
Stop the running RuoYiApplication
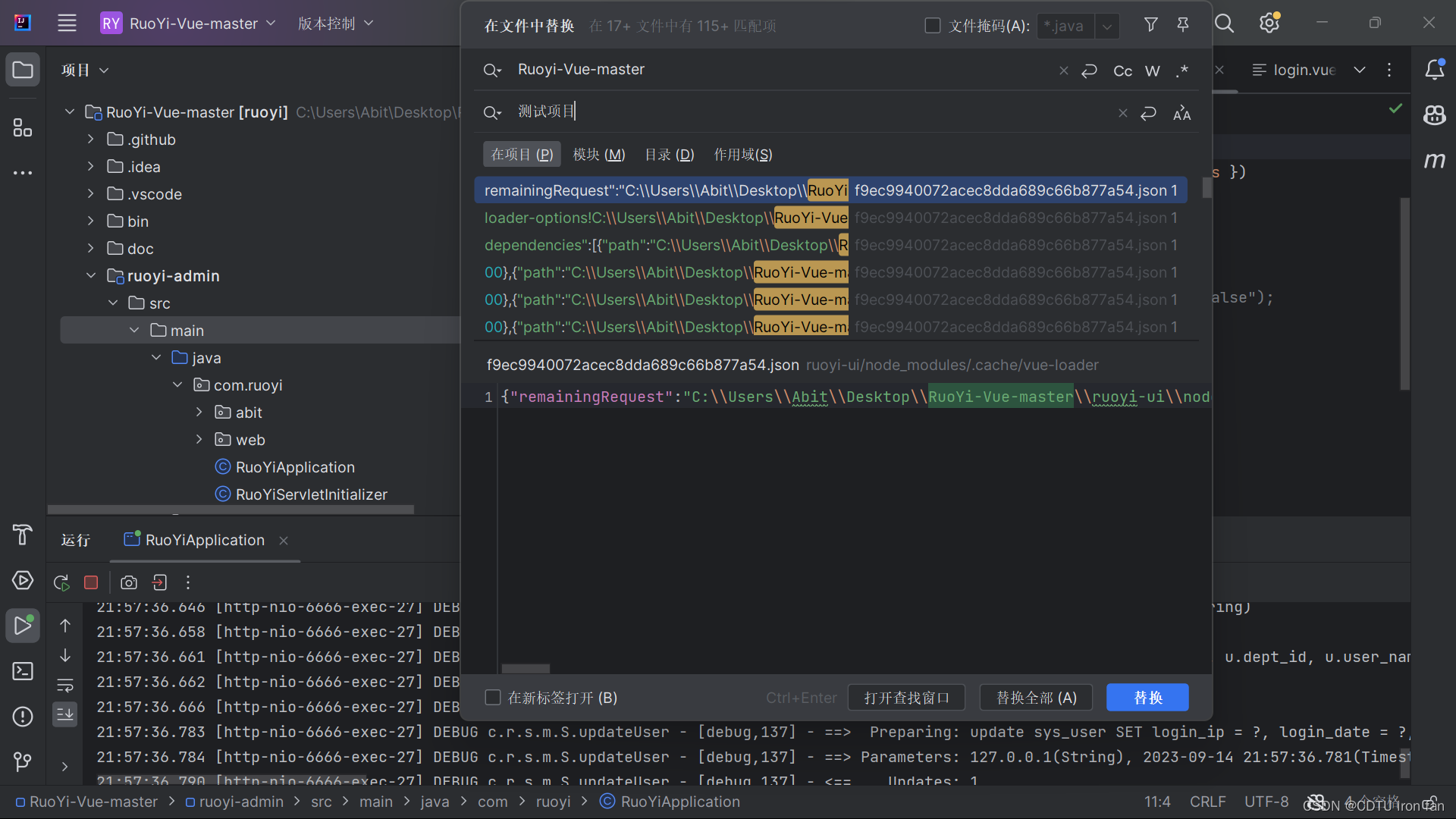(91, 582)
